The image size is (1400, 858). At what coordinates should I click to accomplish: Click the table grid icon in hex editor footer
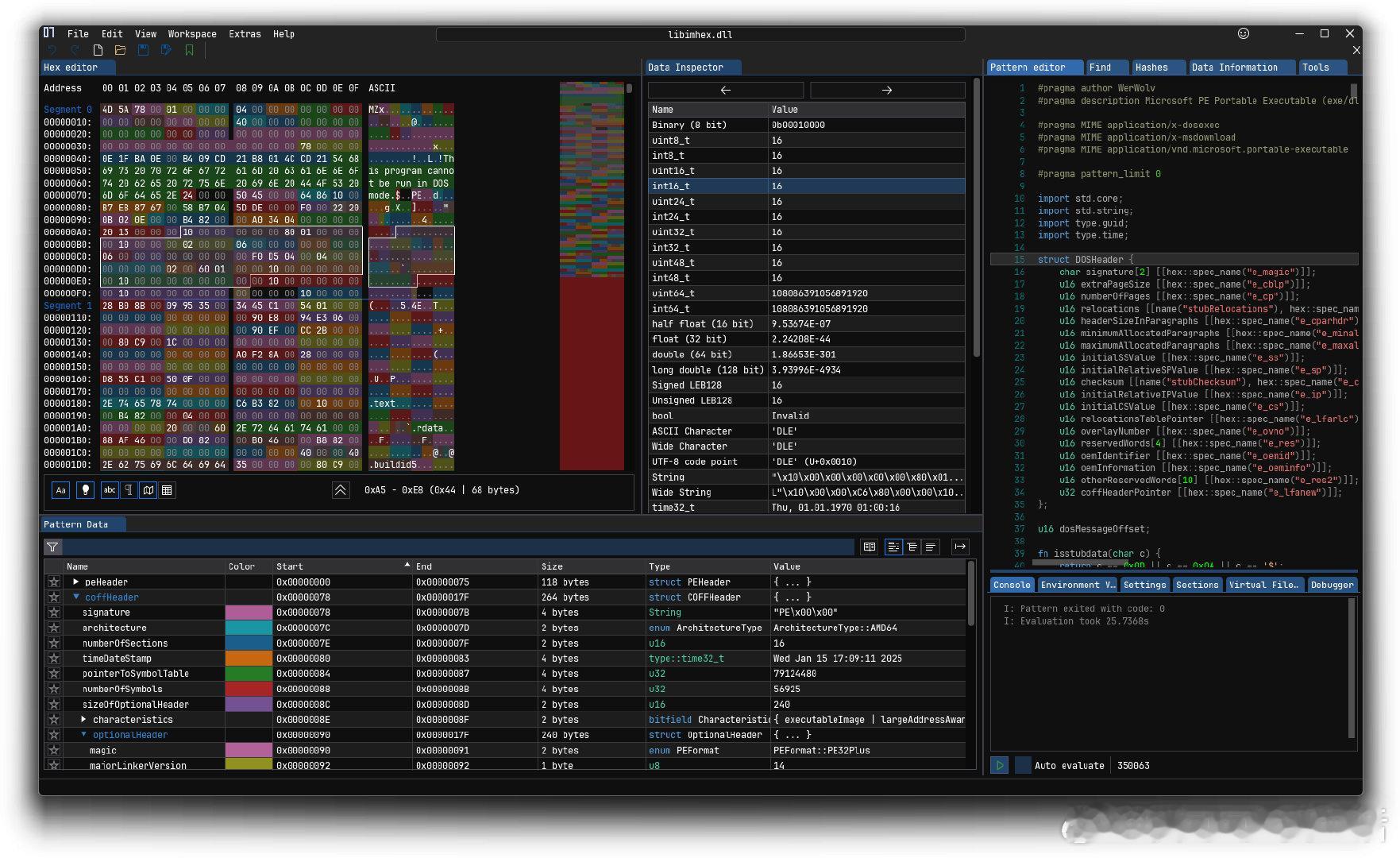(x=167, y=490)
